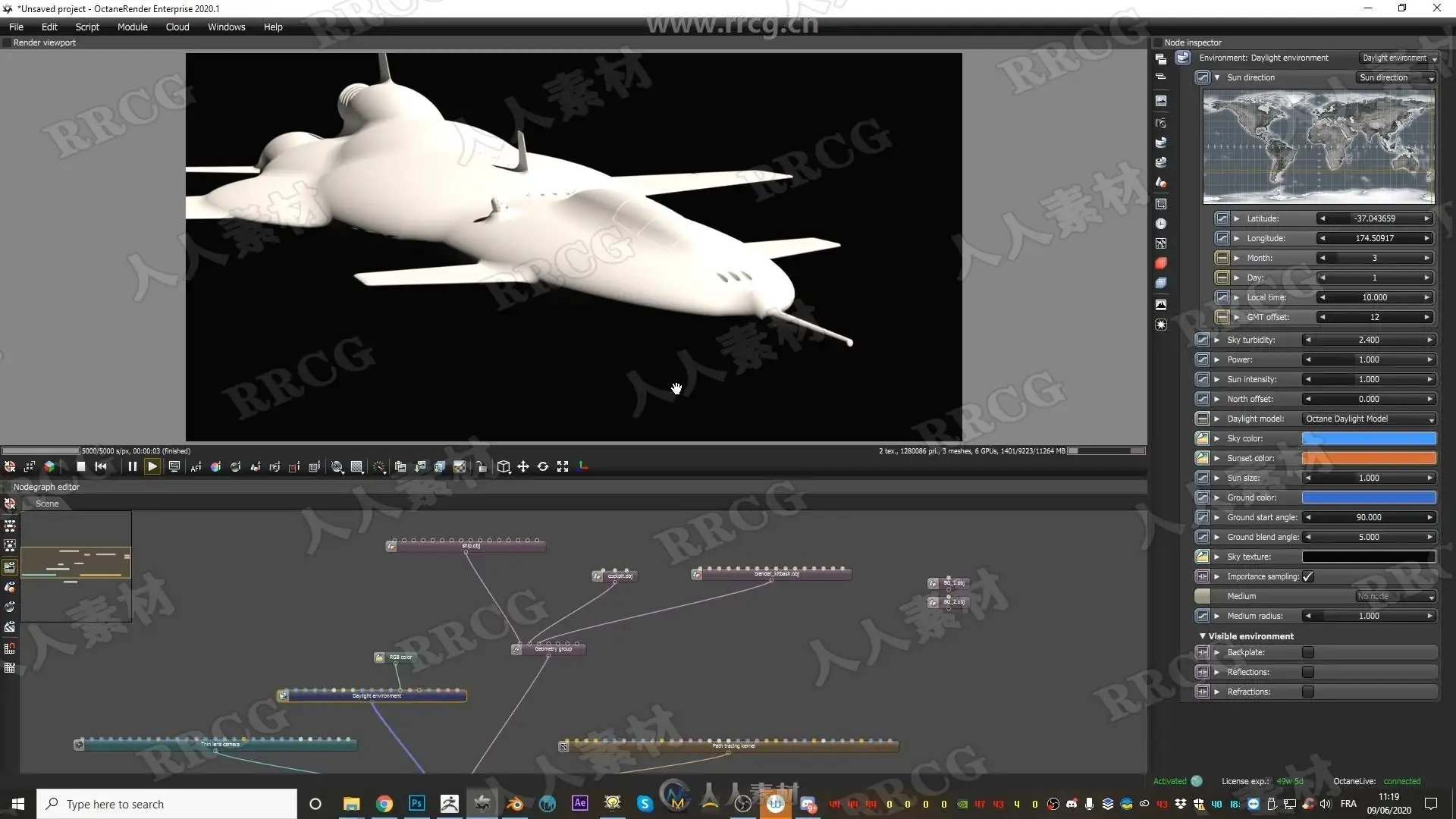The image size is (1456, 819).
Task: Select the move gizmo tool
Action: point(523,467)
